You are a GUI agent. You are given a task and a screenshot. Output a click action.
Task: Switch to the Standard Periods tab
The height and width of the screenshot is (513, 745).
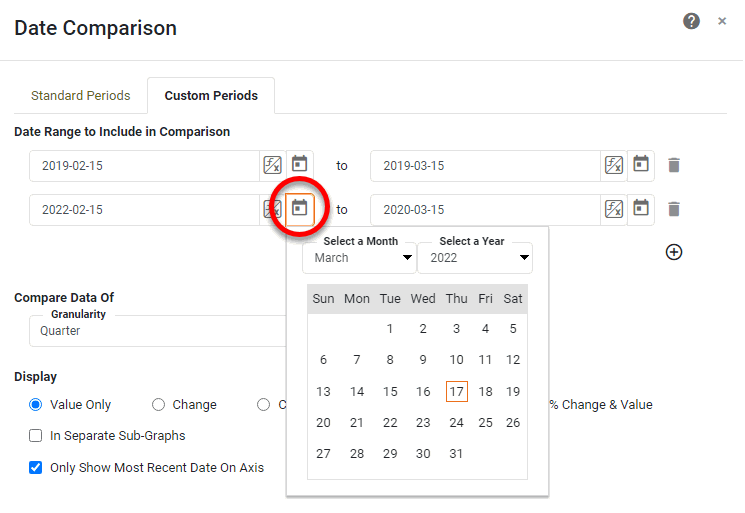point(81,96)
